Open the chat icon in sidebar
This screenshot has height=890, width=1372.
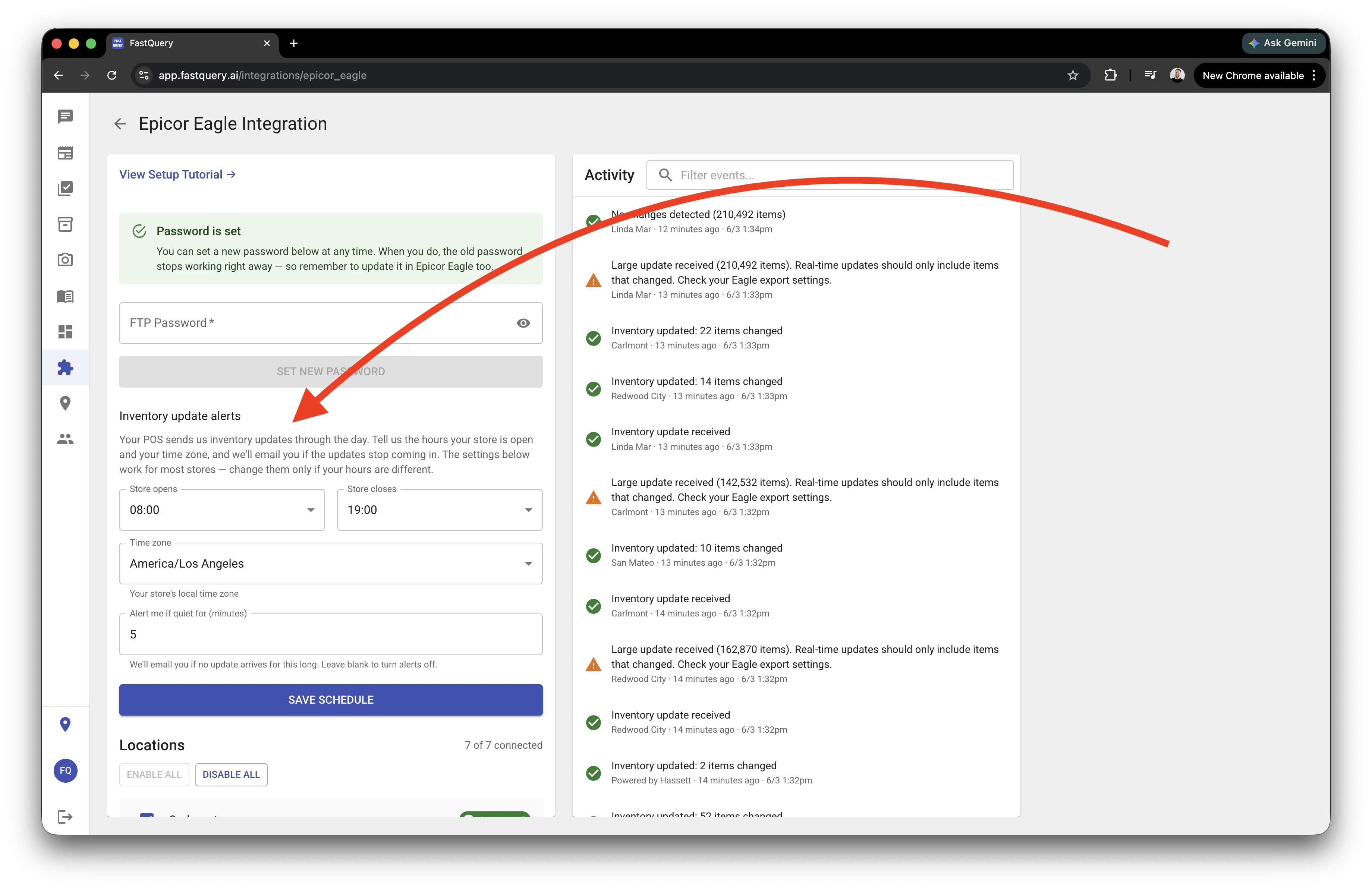(x=65, y=117)
